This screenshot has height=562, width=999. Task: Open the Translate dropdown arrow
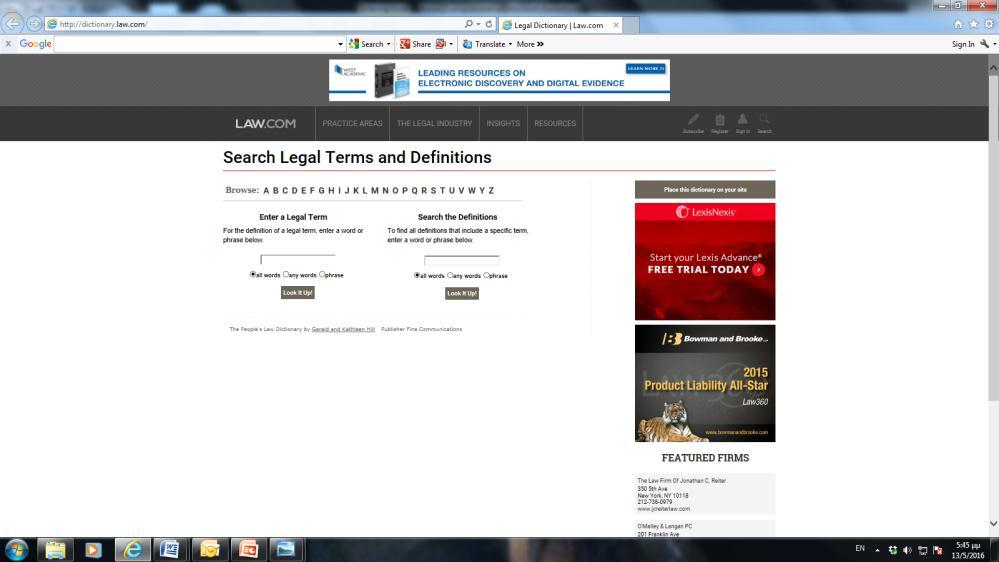510,44
